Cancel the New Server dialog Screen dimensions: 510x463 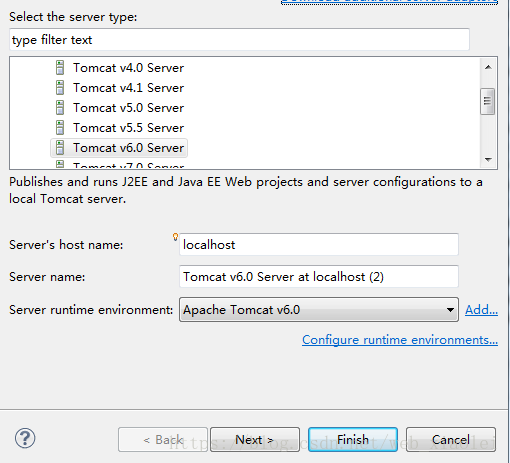451,440
